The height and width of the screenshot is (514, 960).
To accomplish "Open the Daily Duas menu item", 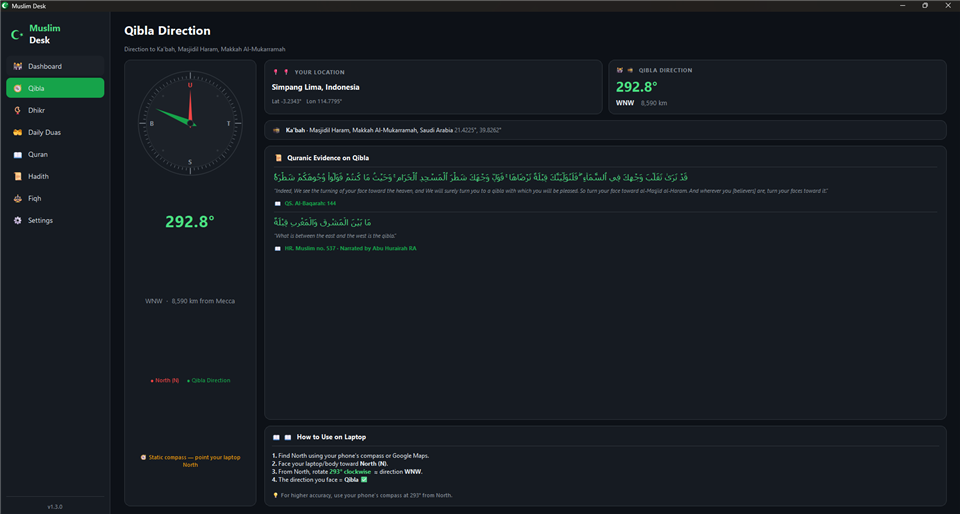I will pyautogui.click(x=55, y=132).
